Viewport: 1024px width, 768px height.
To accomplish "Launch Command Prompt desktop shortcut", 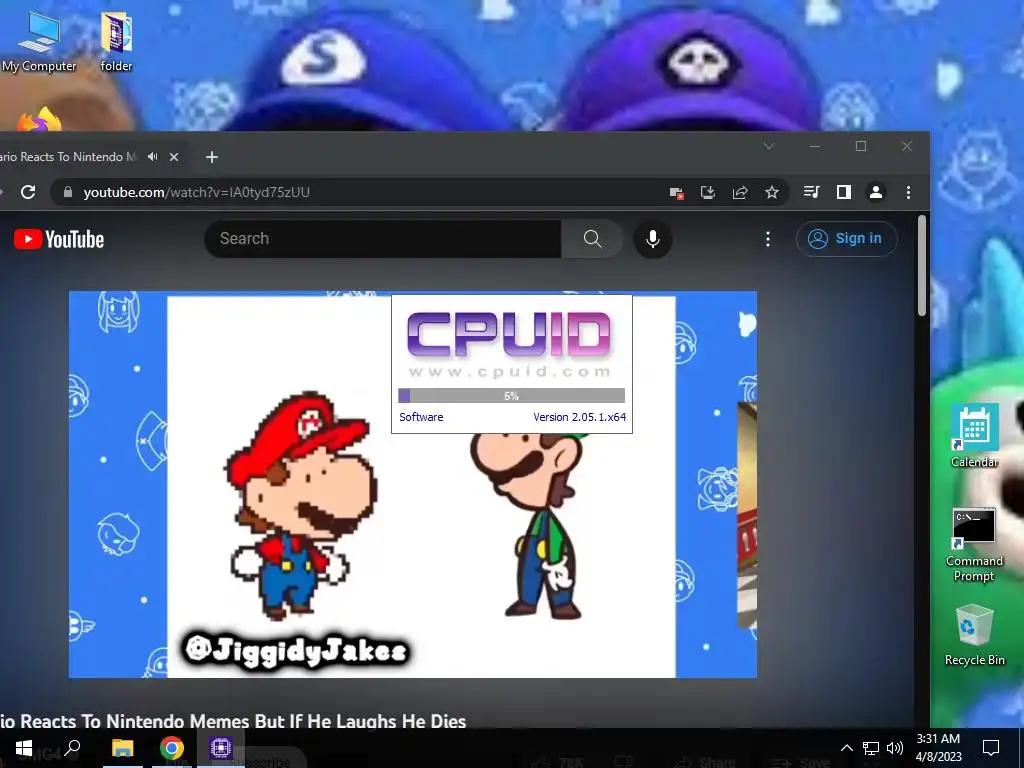I will click(x=974, y=545).
